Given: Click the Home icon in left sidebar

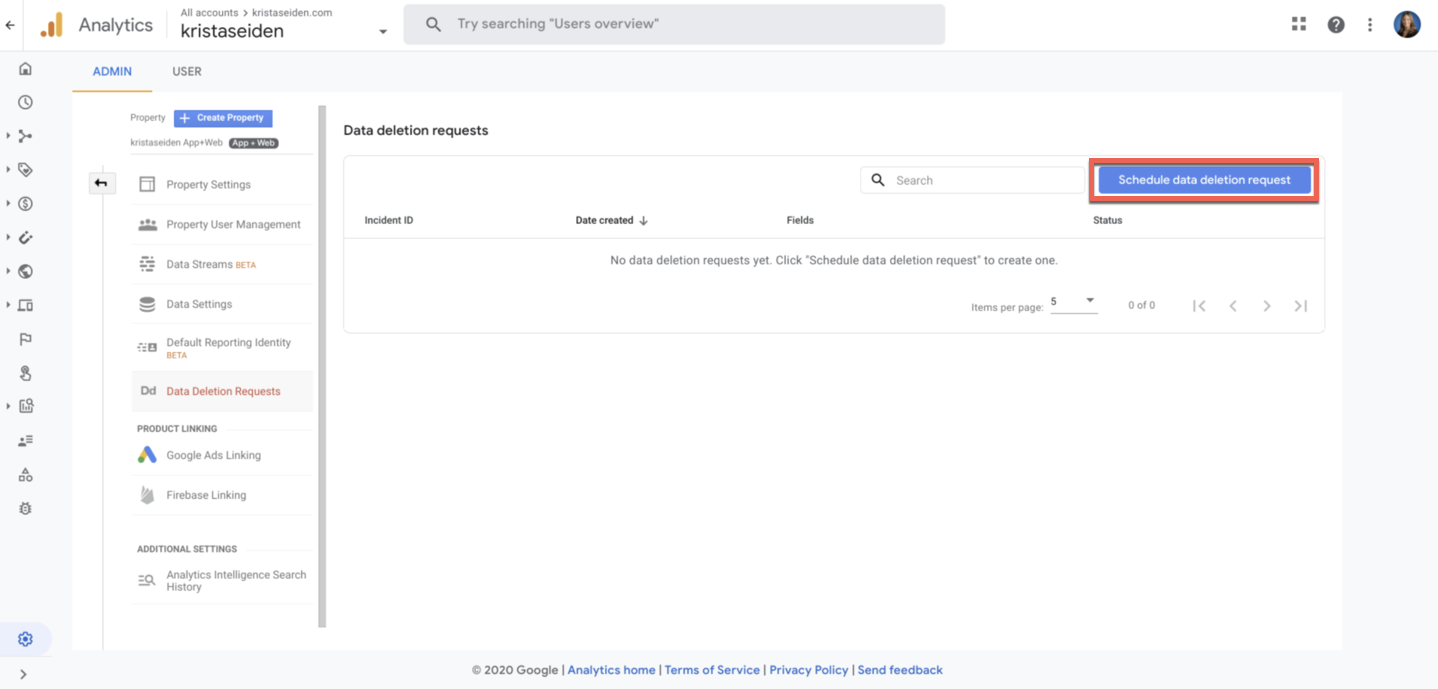Looking at the screenshot, I should coord(25,69).
